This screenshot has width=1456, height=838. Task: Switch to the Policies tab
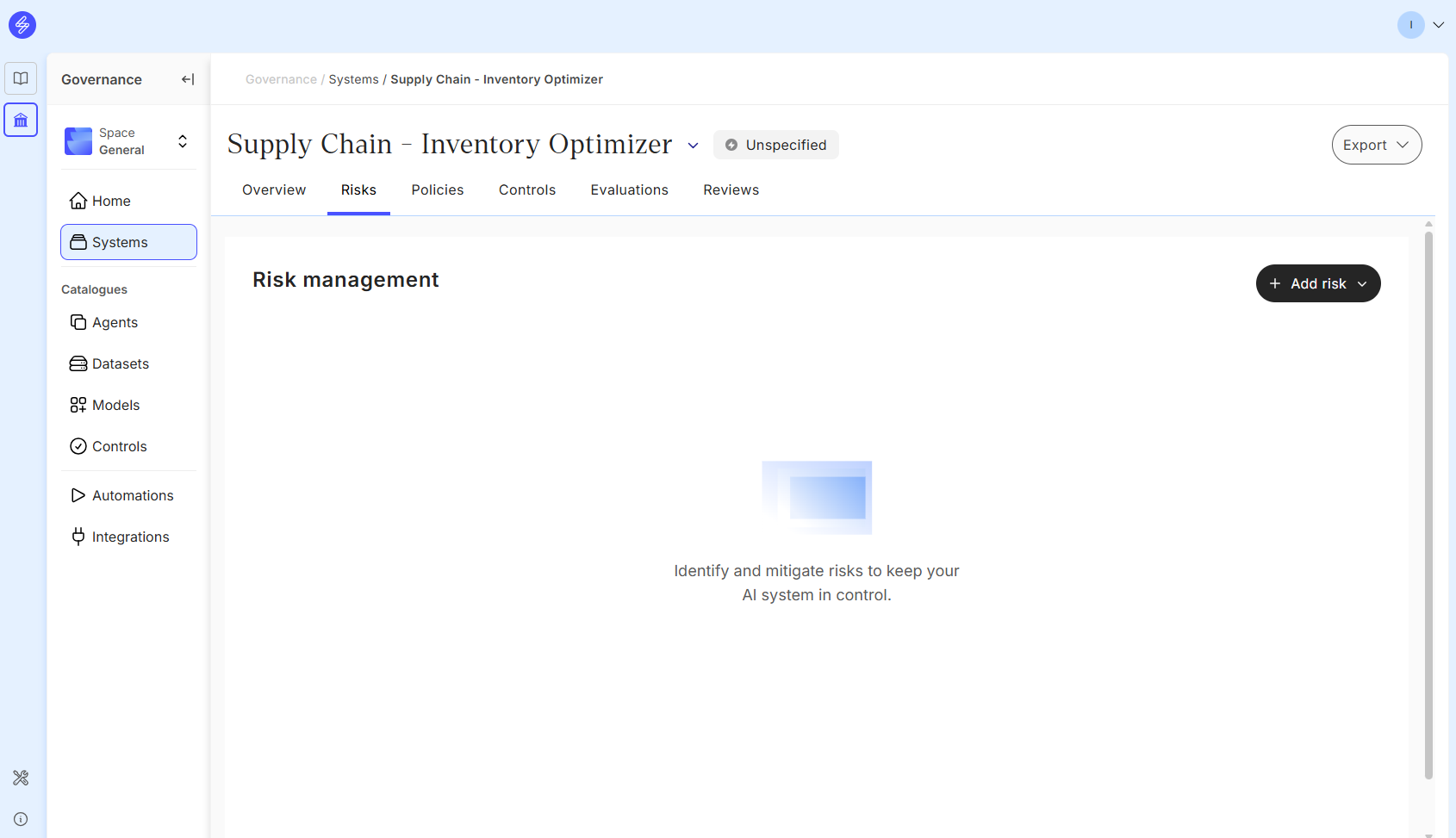pos(437,190)
